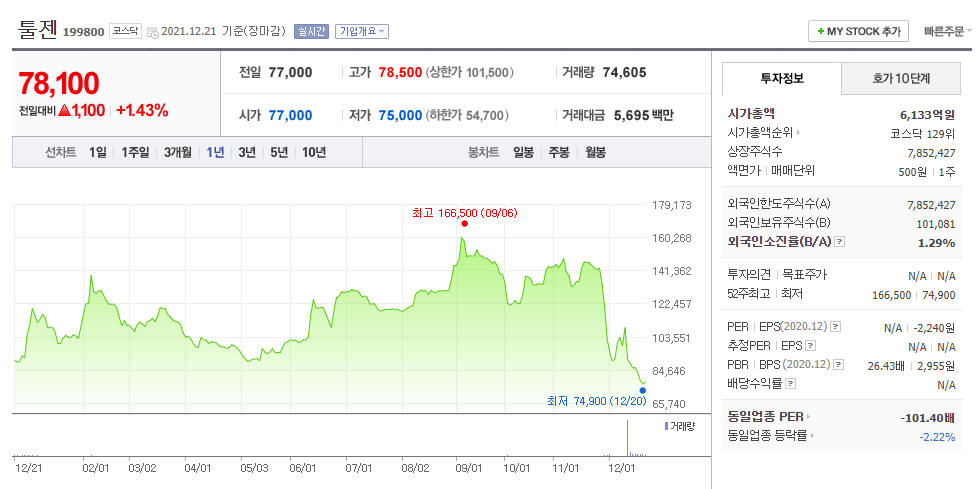The height and width of the screenshot is (489, 978).
Task: Select the 10년 line chart period
Action: [314, 152]
